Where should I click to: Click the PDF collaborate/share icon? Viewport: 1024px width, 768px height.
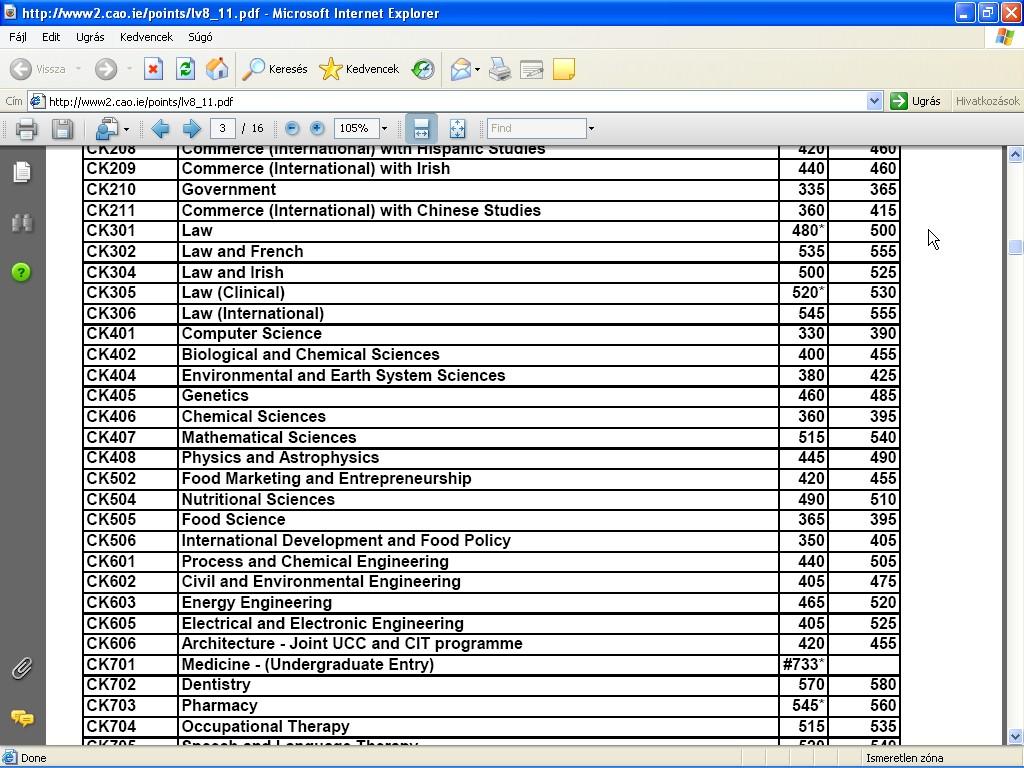(106, 129)
